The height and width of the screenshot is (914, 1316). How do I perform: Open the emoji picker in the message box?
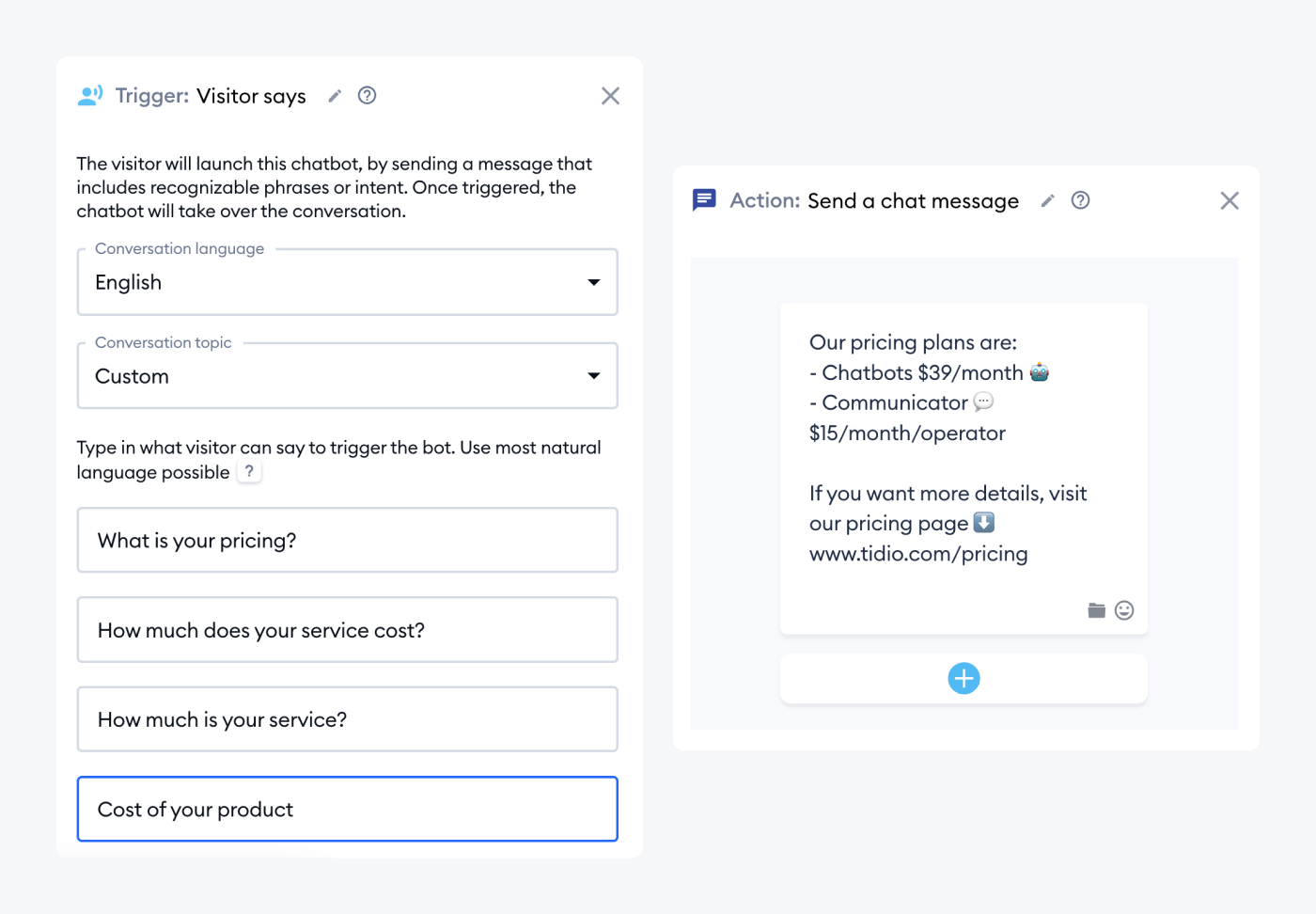(x=1125, y=610)
